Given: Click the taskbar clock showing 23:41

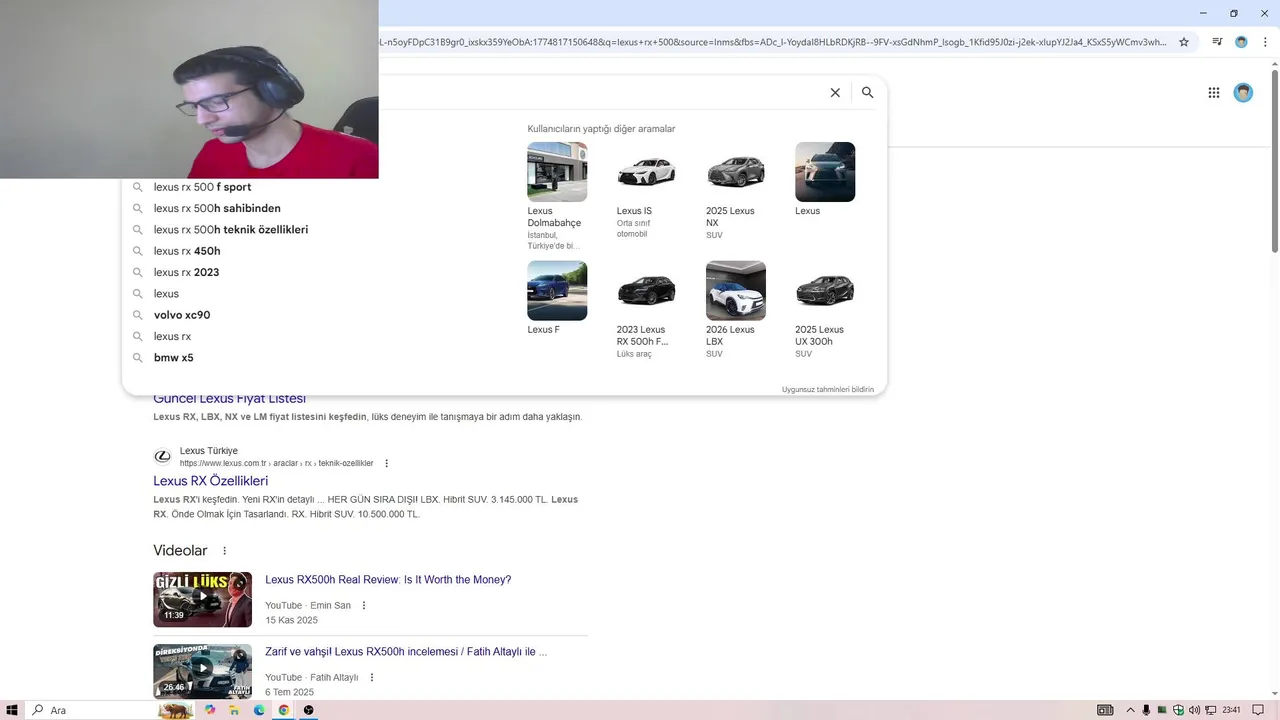Looking at the screenshot, I should (1231, 710).
